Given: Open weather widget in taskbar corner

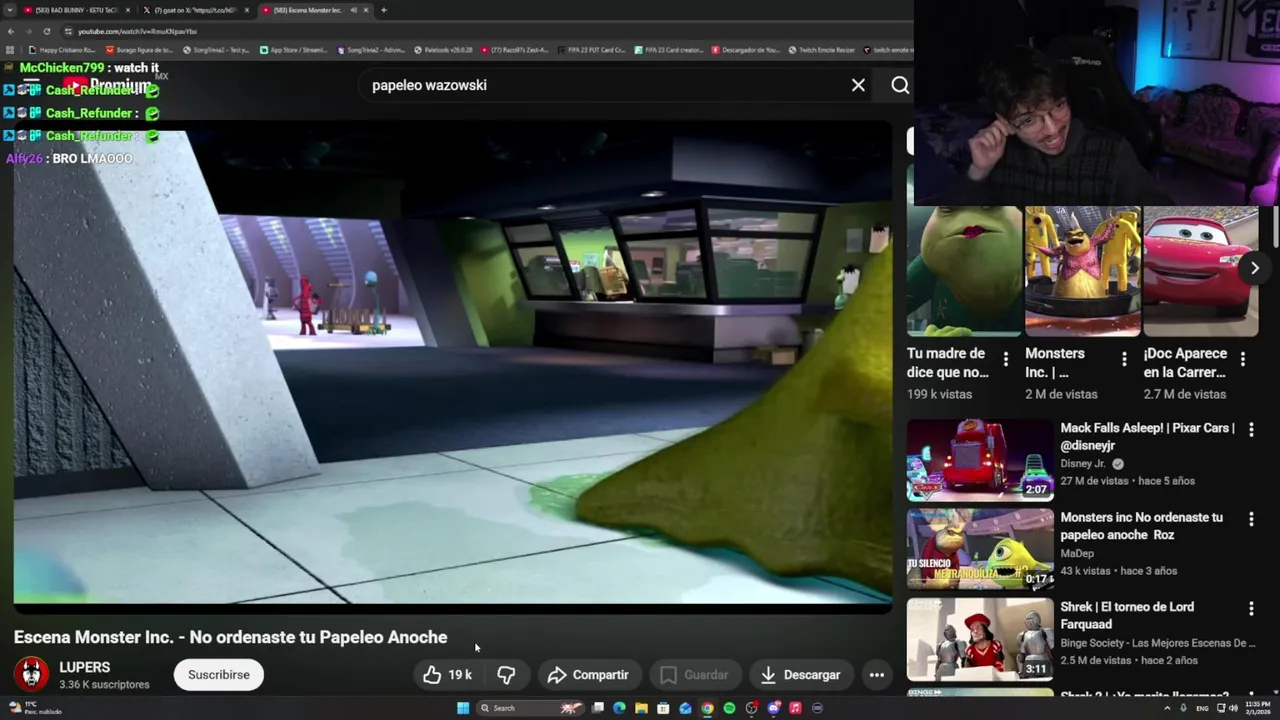Looking at the screenshot, I should [x=35, y=708].
